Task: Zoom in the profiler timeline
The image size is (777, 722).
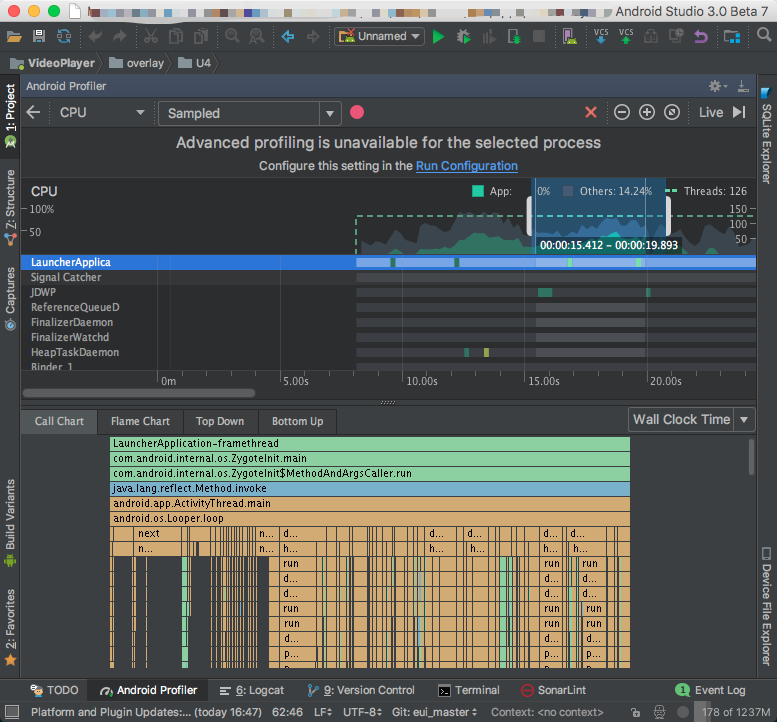Action: pos(647,112)
